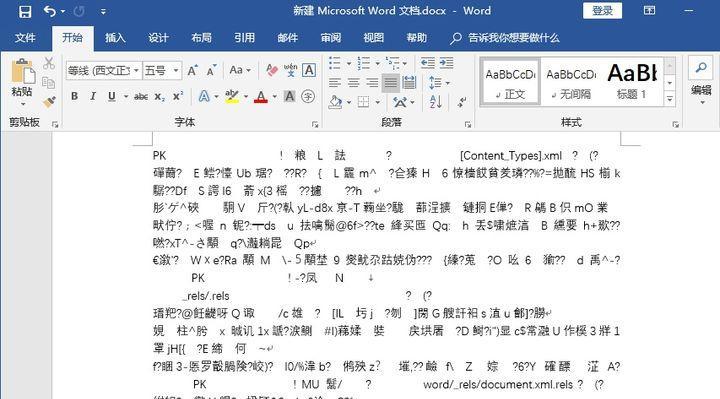Viewport: 720px width, 399px height.
Task: Open the Line Spacing dropdown
Action: coord(439,83)
